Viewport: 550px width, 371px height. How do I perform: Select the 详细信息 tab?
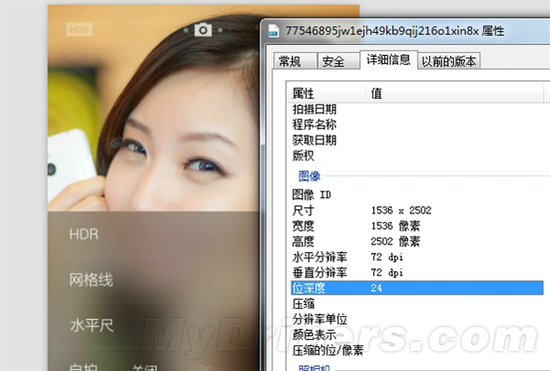coord(389,60)
